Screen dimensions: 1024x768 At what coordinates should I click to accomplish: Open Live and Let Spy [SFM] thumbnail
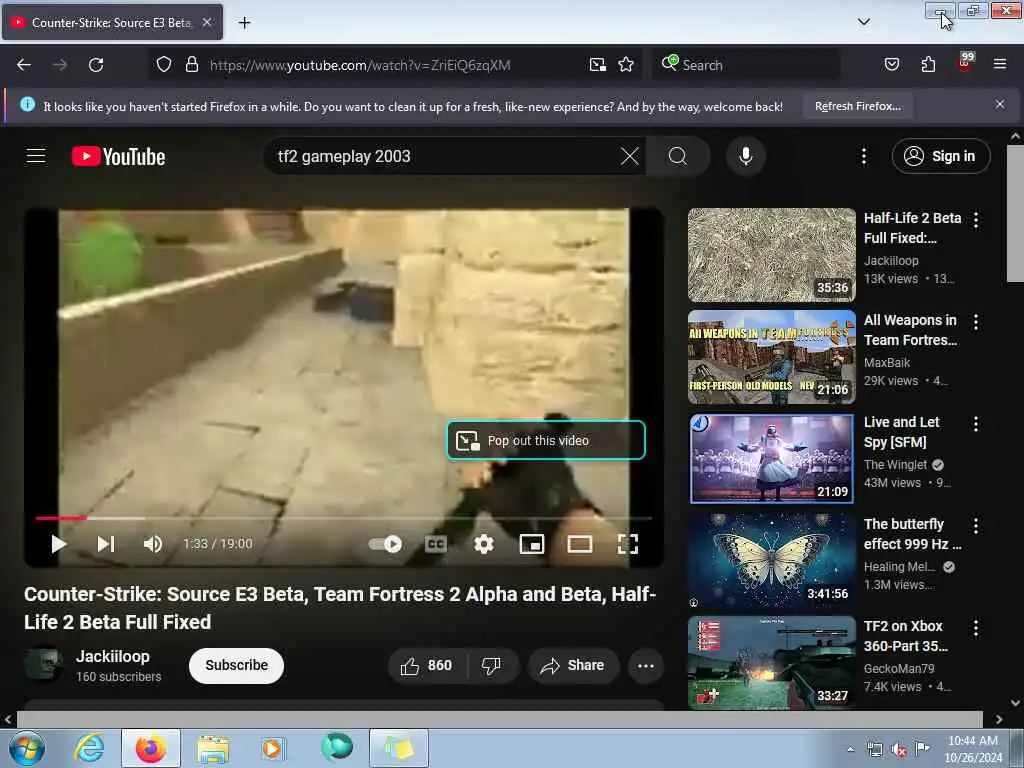pyautogui.click(x=771, y=459)
